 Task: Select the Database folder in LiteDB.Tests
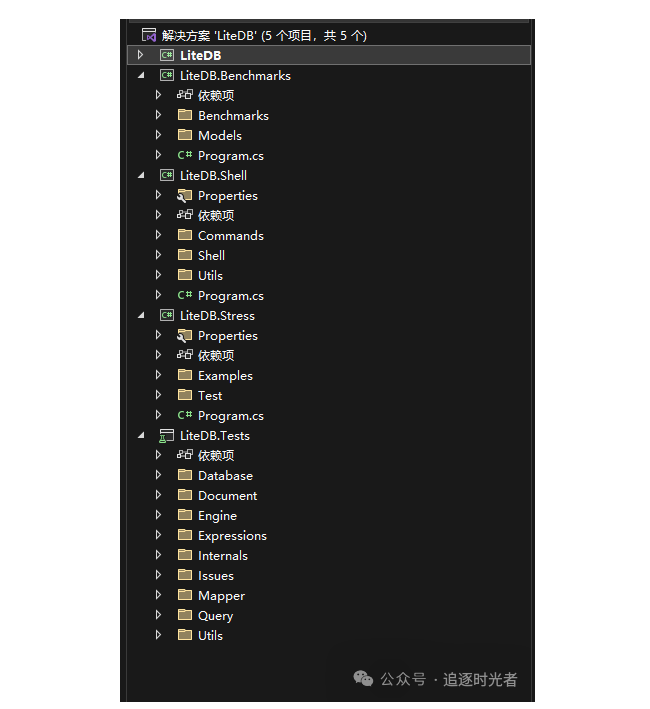(225, 475)
